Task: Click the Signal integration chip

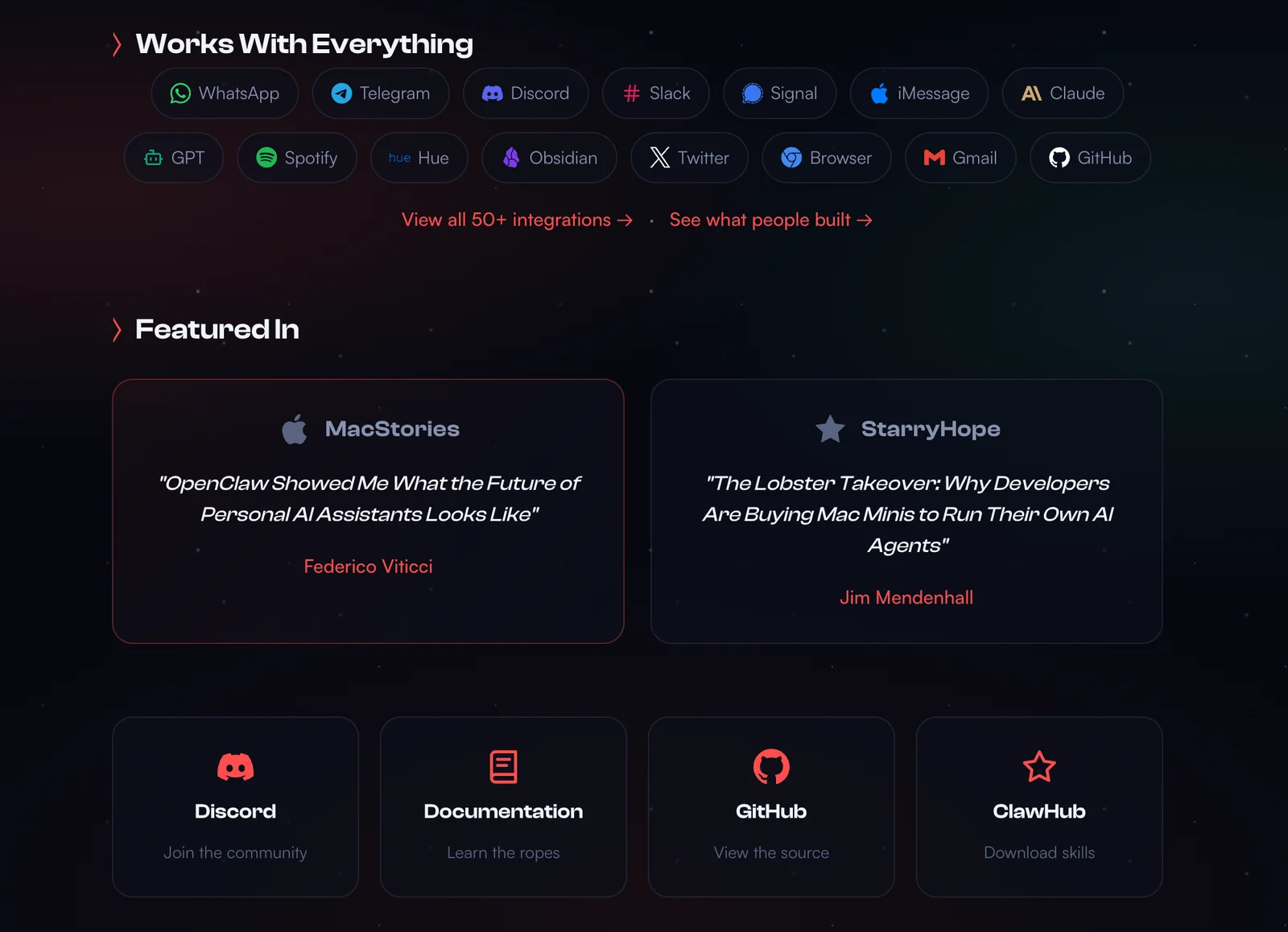Action: tap(779, 93)
